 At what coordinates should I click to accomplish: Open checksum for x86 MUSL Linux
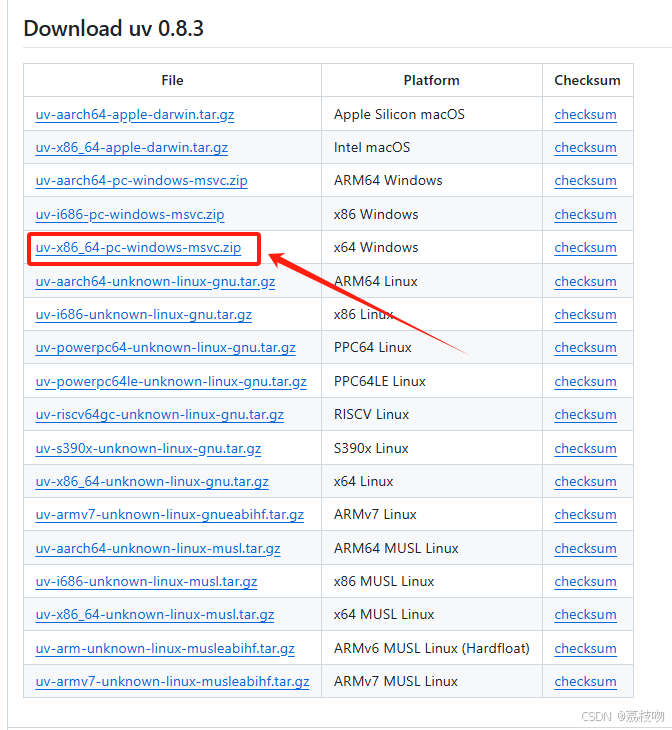[x=585, y=582]
